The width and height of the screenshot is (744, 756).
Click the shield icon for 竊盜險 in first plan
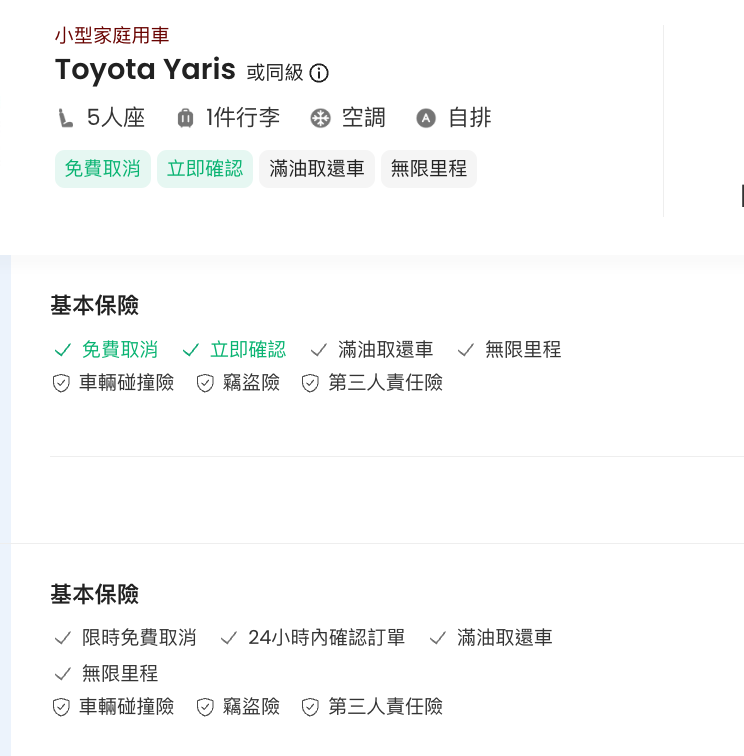[x=205, y=383]
